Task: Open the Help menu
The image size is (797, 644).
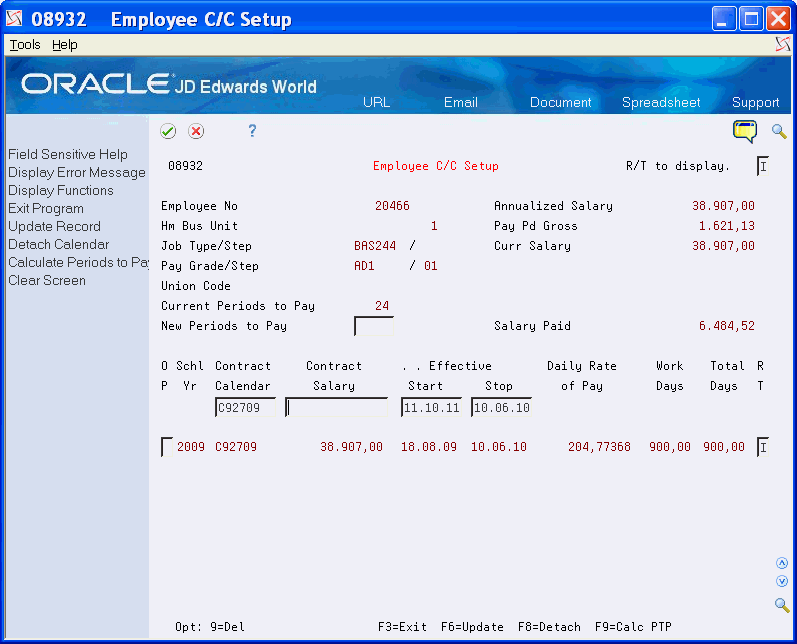Action: [x=65, y=45]
